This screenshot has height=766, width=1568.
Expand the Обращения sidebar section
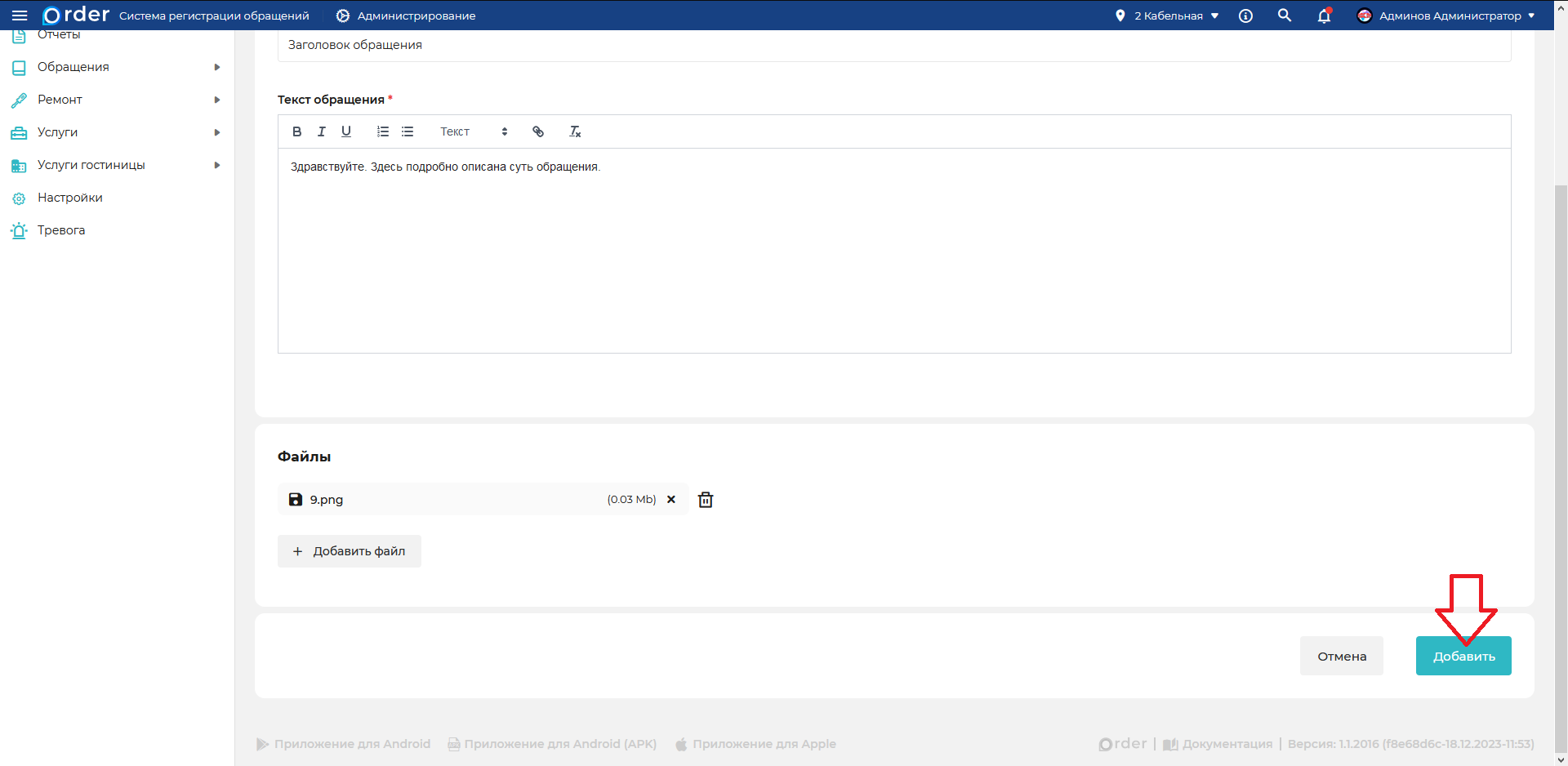116,67
